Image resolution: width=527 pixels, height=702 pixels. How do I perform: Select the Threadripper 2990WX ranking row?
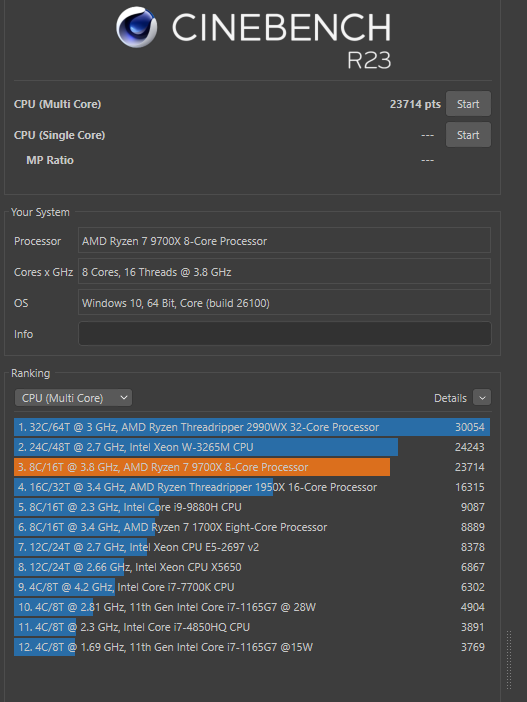click(252, 427)
